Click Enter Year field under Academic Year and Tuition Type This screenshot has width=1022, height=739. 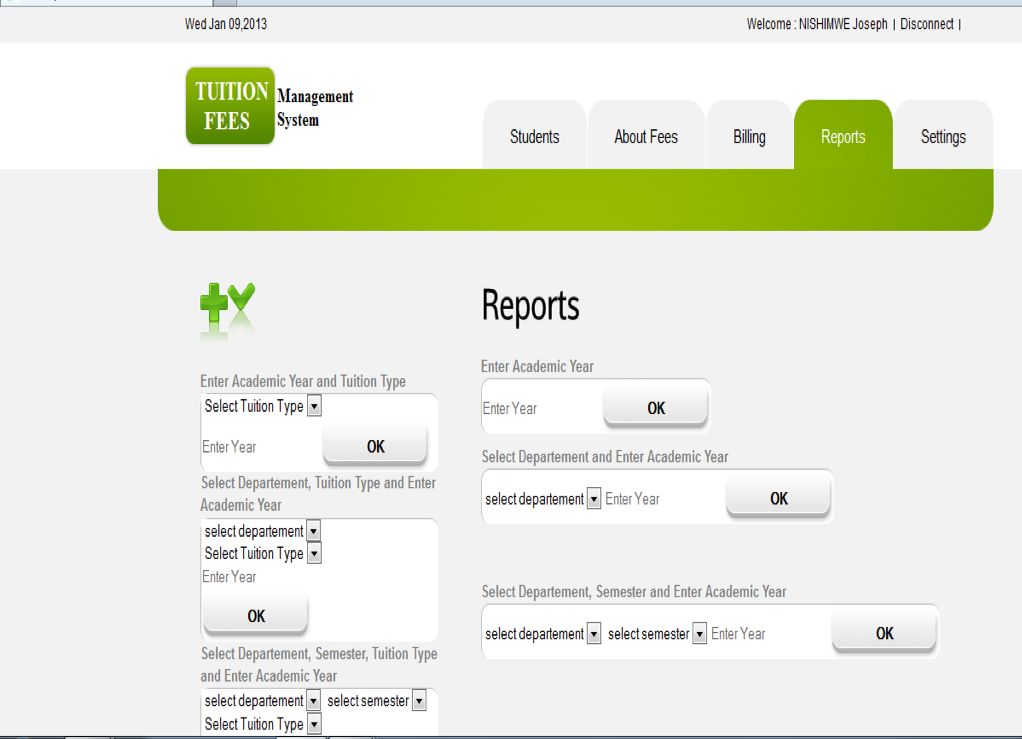261,447
